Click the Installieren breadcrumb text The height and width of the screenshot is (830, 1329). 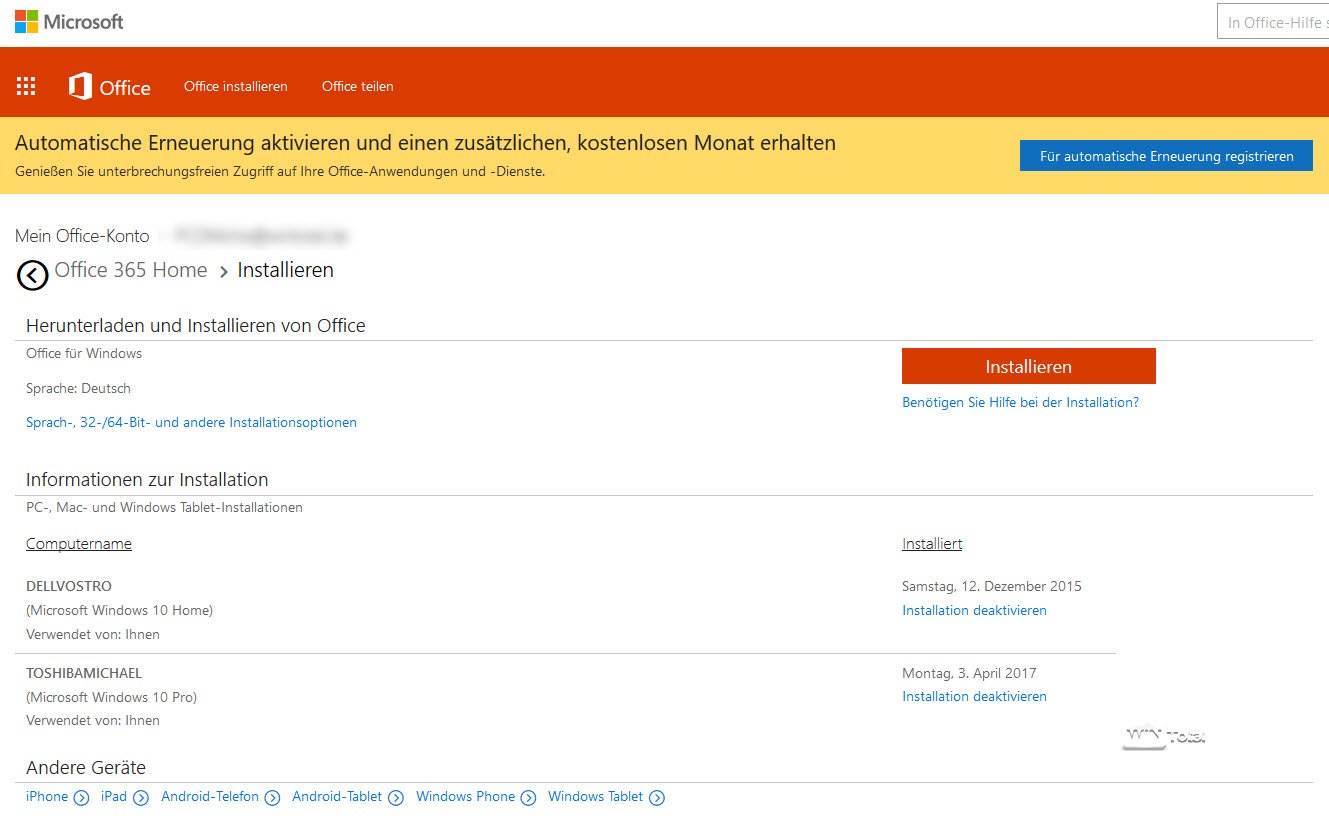[285, 270]
